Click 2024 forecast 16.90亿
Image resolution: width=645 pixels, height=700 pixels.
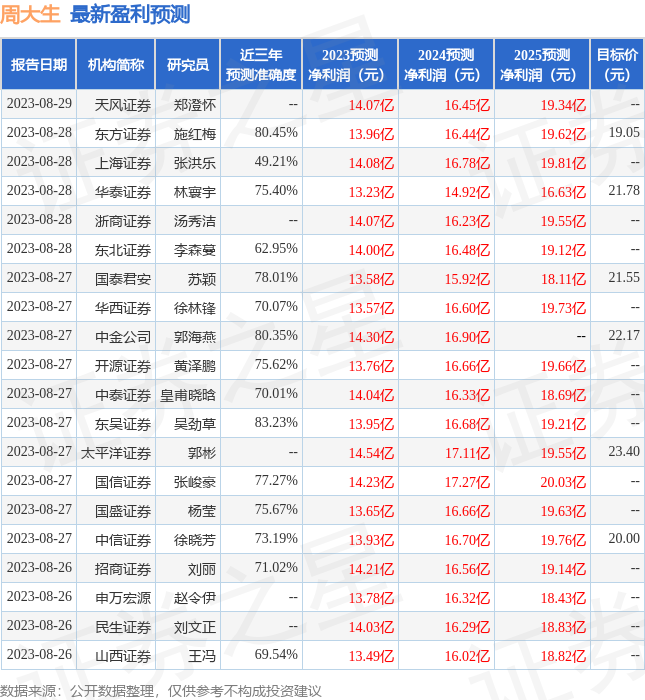467,338
